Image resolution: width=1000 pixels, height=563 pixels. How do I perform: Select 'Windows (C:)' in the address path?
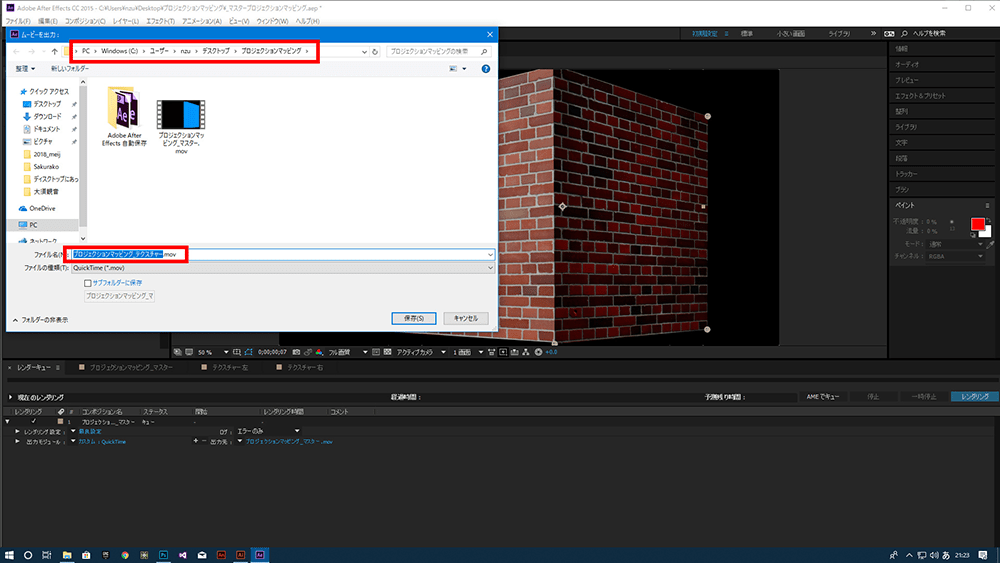[119, 51]
